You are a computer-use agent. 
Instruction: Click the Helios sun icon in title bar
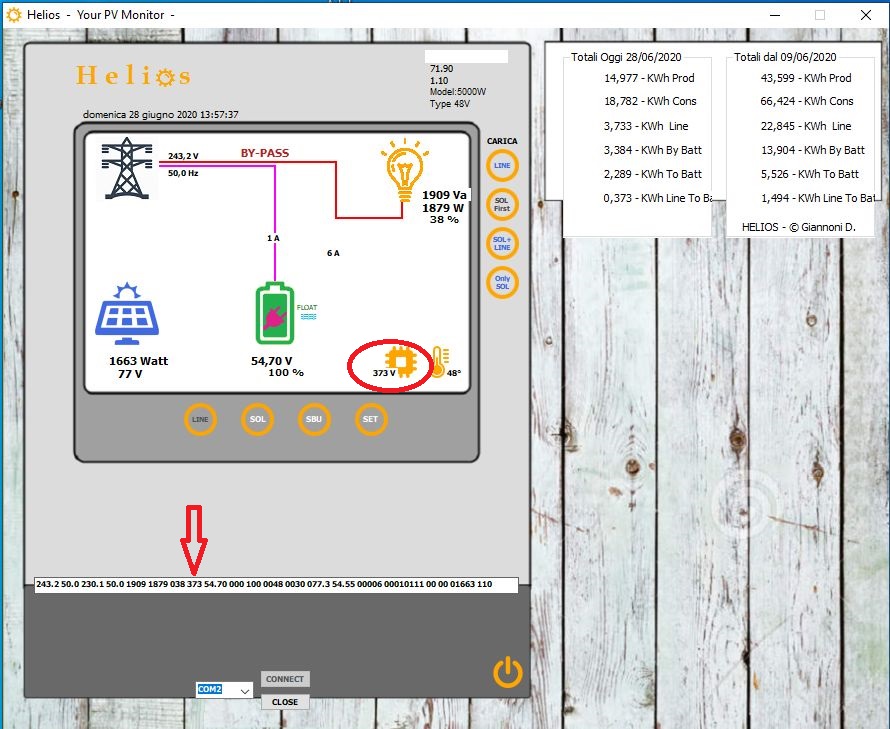point(14,15)
